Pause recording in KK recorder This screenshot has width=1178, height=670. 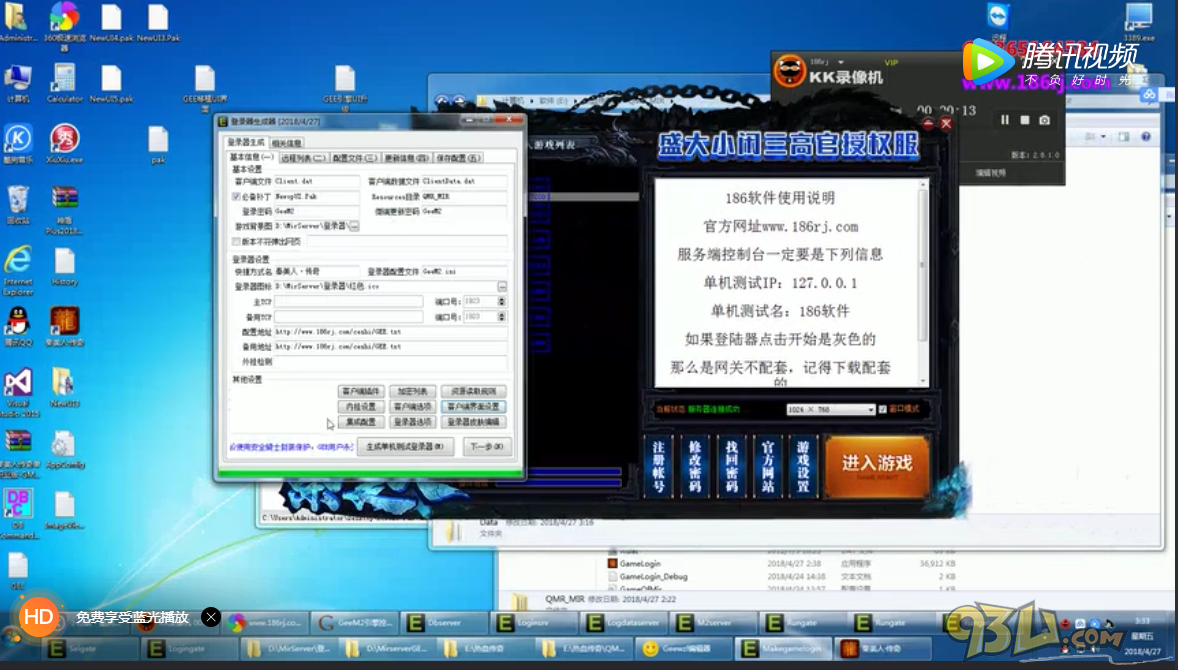[x=1004, y=119]
